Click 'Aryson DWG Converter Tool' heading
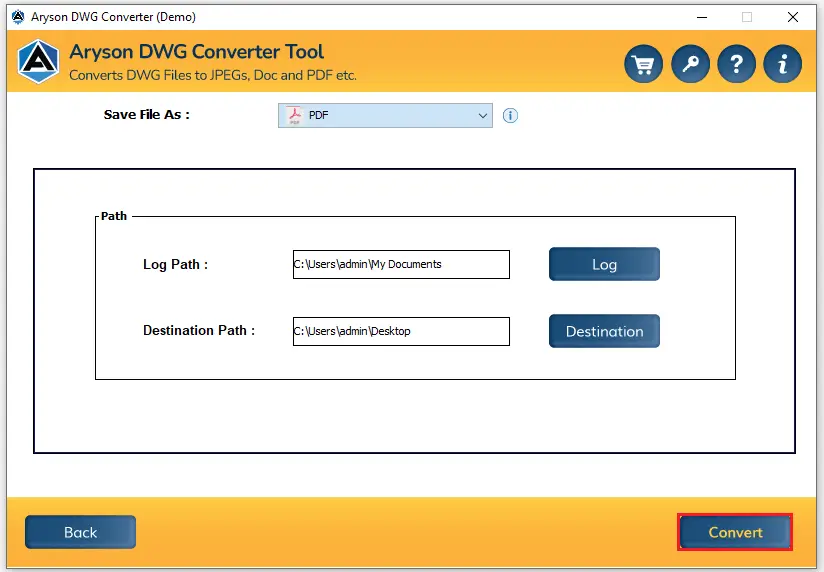The image size is (824, 572). pyautogui.click(x=197, y=52)
